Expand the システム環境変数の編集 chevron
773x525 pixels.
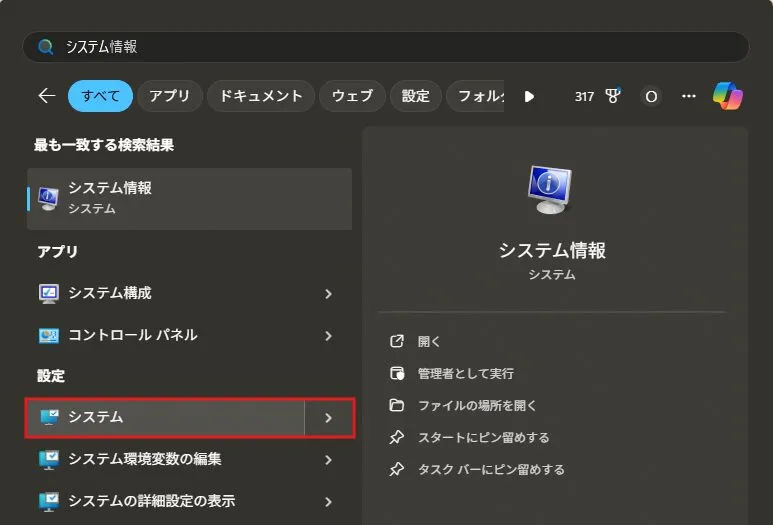click(x=328, y=460)
